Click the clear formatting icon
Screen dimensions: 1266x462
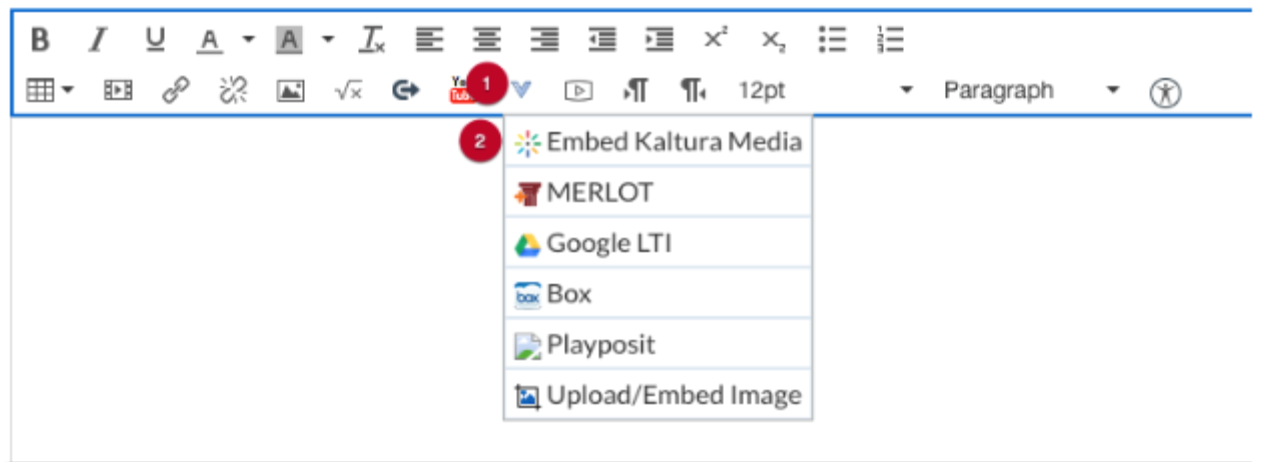pyautogui.click(x=371, y=40)
